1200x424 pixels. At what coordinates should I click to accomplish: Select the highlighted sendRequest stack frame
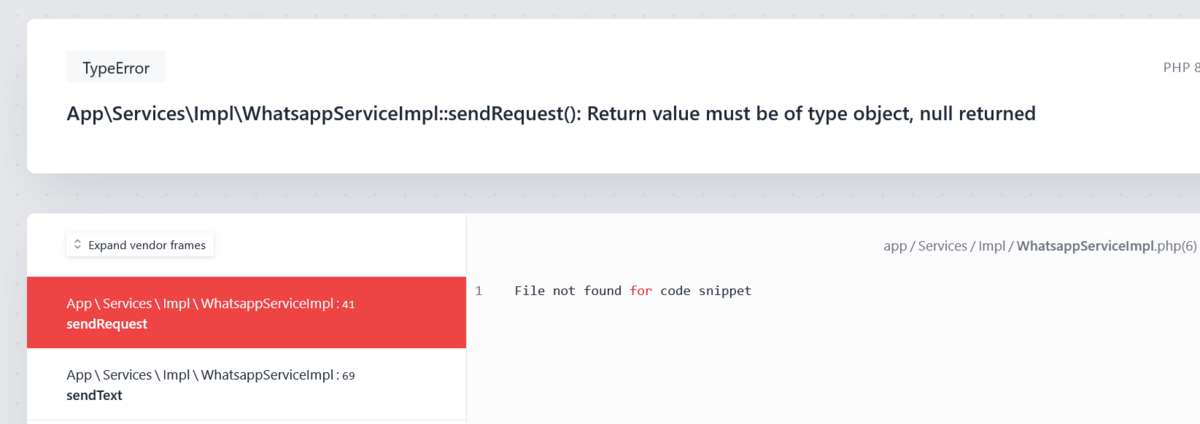click(247, 313)
